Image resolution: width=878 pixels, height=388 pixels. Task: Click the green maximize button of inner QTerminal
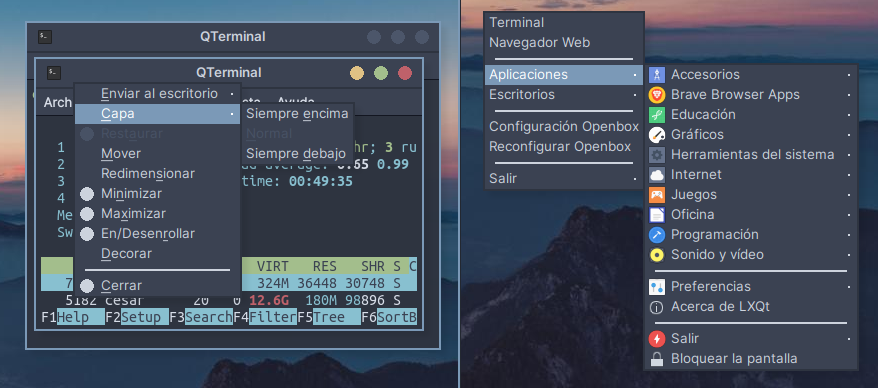click(x=381, y=73)
